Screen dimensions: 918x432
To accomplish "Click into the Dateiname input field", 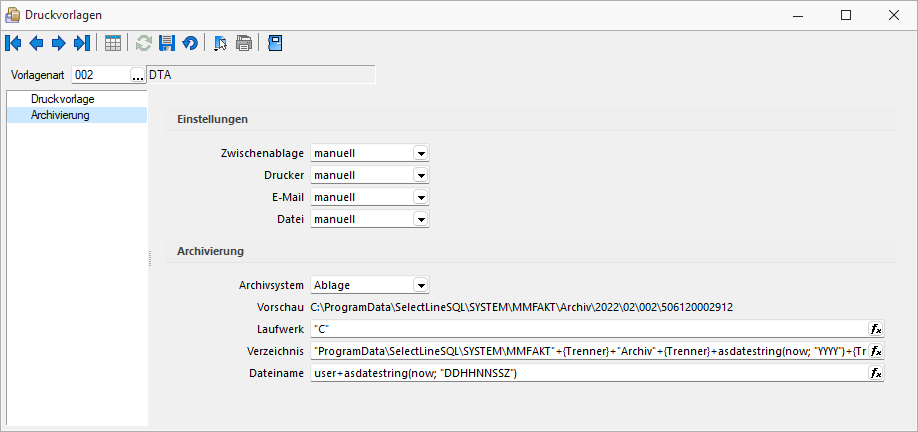I will [x=589, y=373].
